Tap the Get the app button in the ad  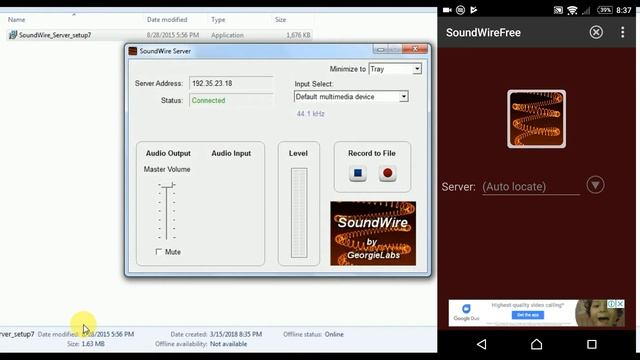tap(528, 315)
